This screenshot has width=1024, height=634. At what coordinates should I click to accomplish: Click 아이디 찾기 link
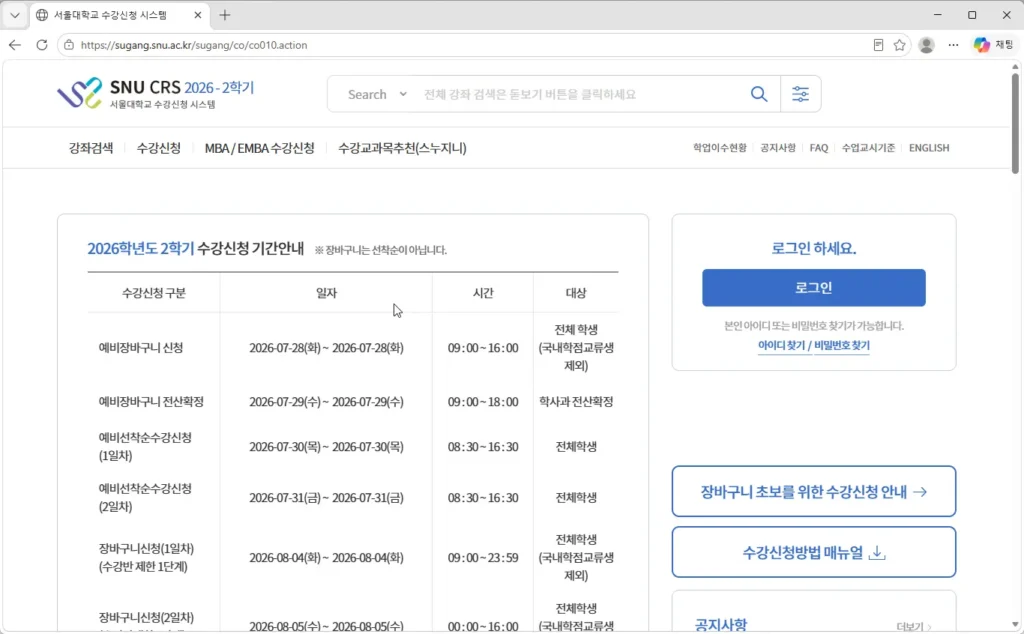point(781,345)
